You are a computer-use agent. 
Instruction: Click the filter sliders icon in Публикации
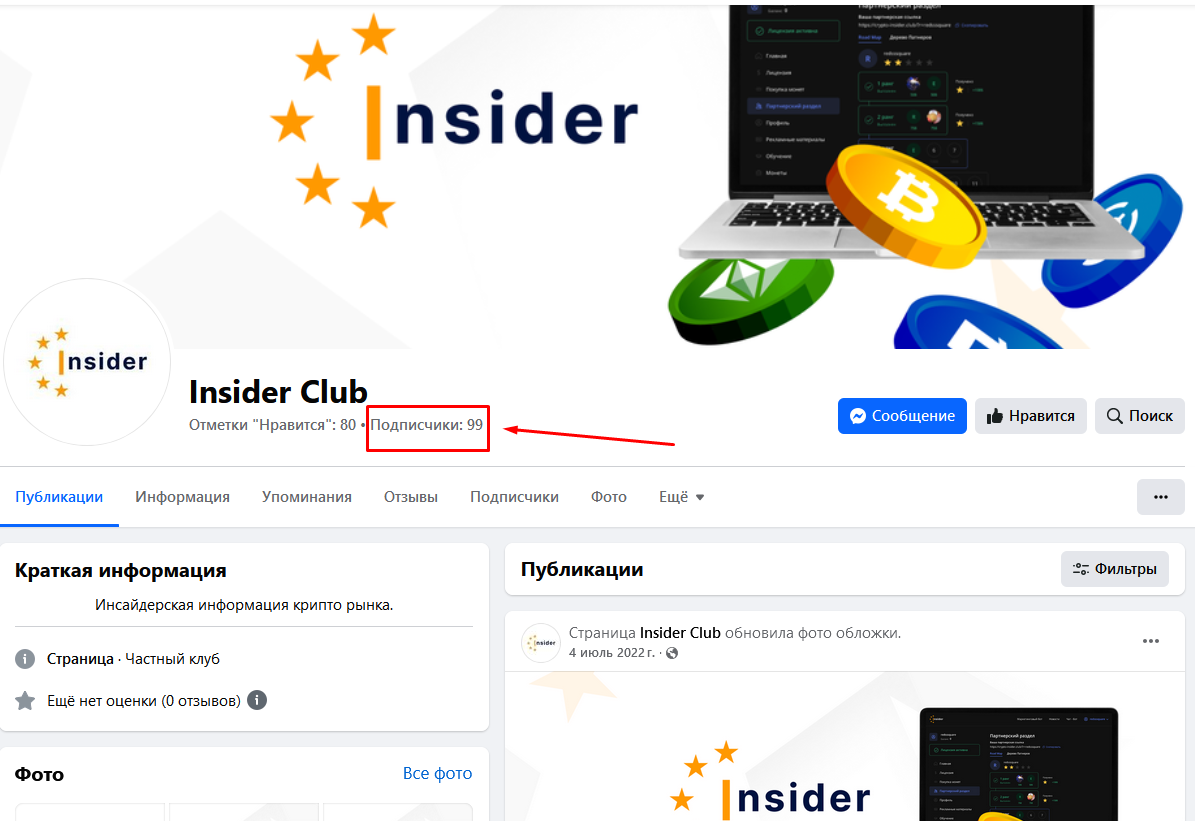1081,569
